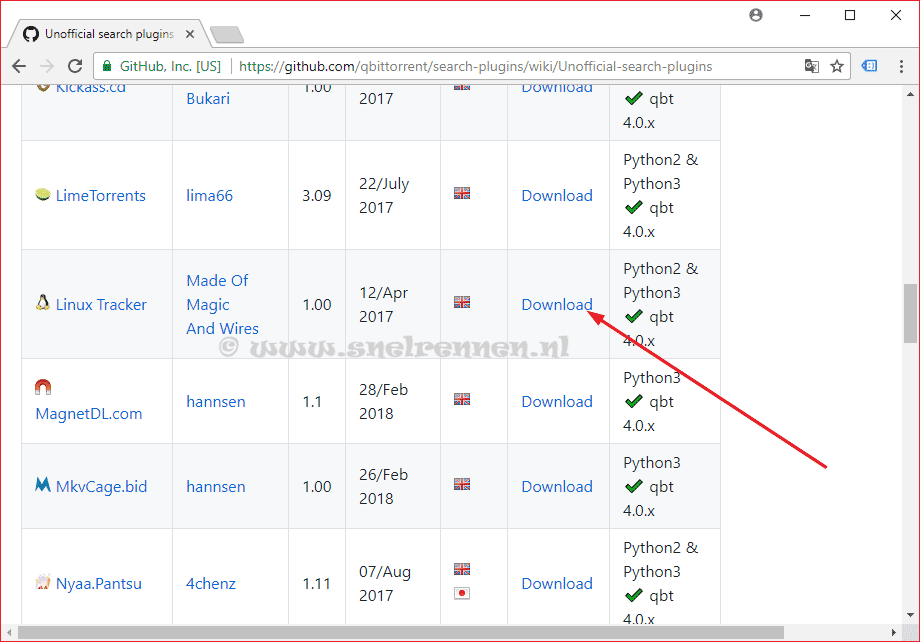The height and width of the screenshot is (642, 920).
Task: Click the Linux Tracker penguin icon
Action: pyautogui.click(x=43, y=303)
